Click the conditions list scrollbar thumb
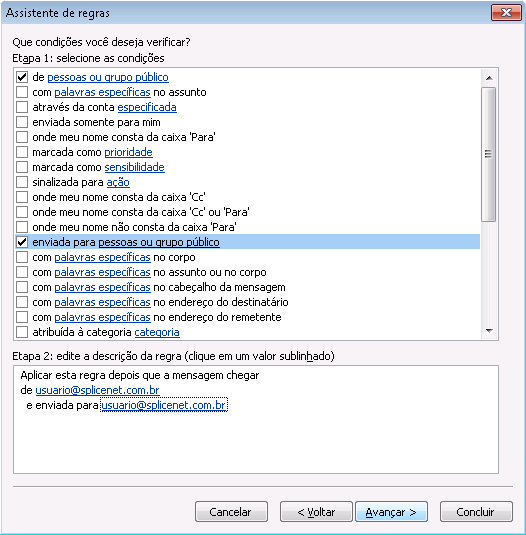 (489, 154)
